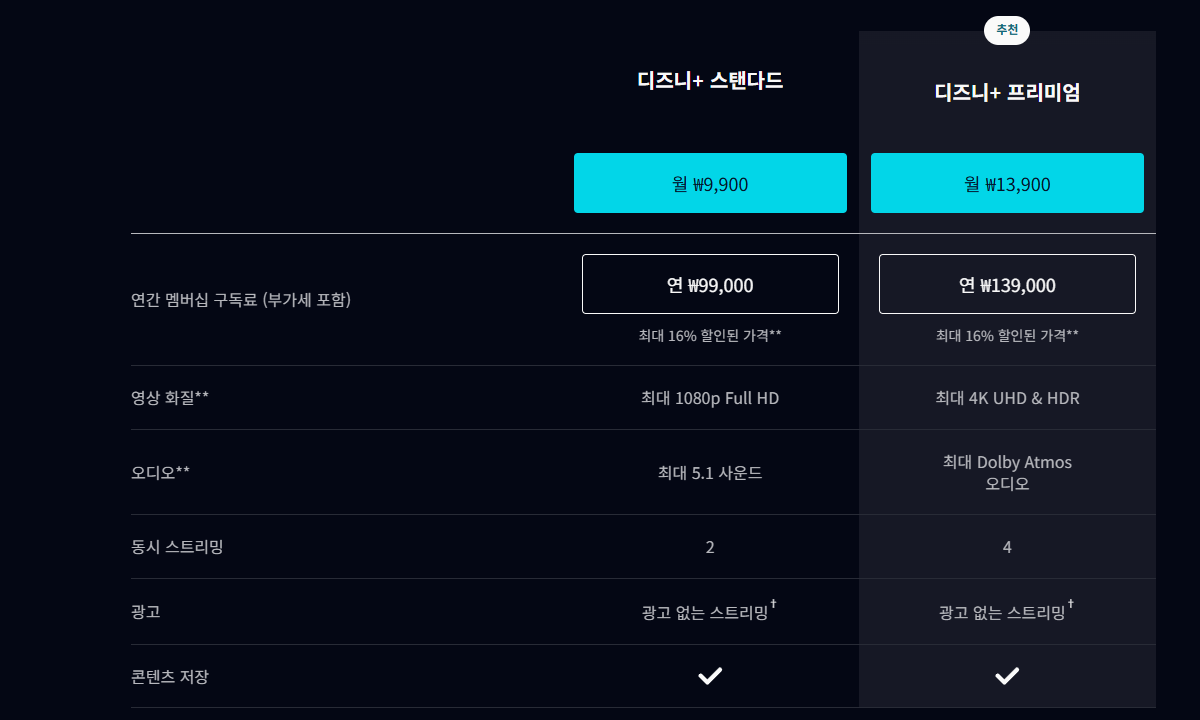Choose the 연 ₩139,000 annual Premium plan
This screenshot has height=720, width=1200.
(1007, 284)
